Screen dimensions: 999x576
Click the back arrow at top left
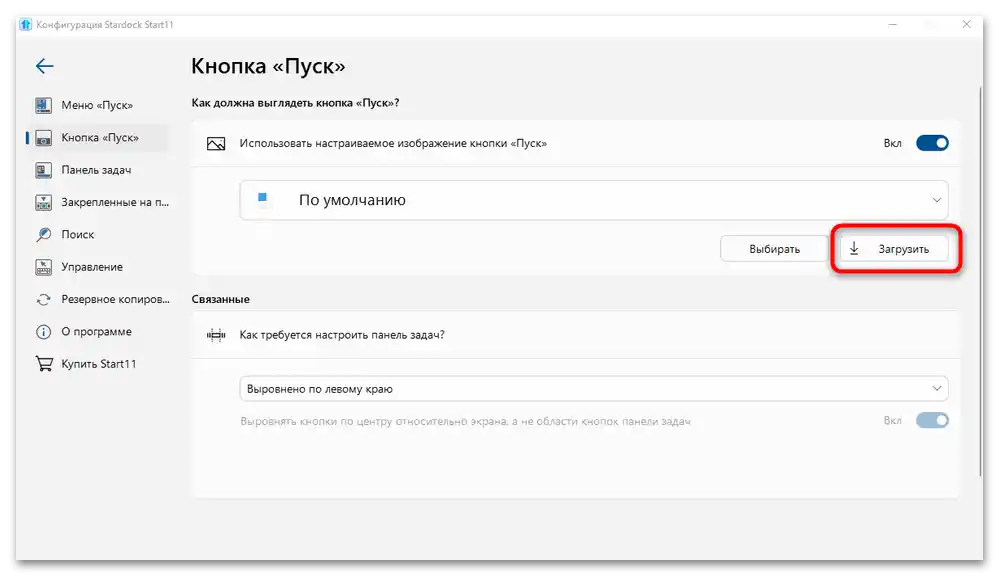click(43, 66)
